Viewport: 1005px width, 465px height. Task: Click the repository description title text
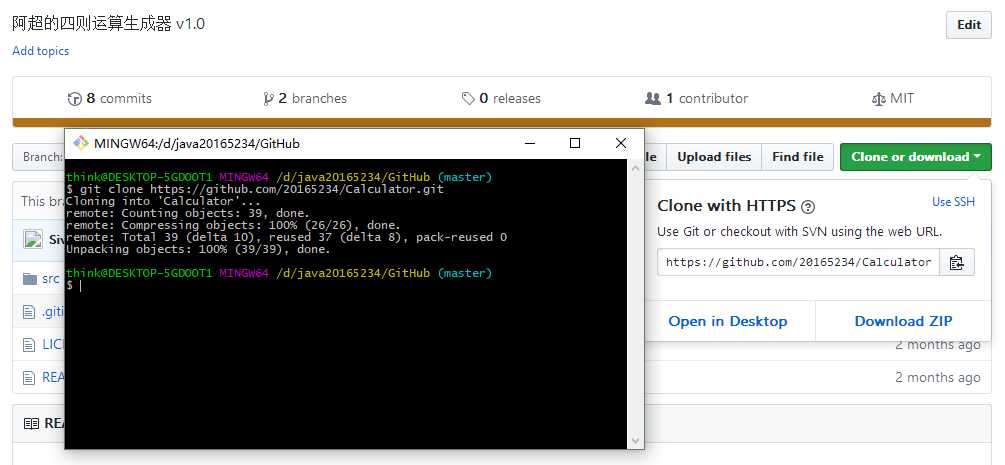click(x=108, y=24)
